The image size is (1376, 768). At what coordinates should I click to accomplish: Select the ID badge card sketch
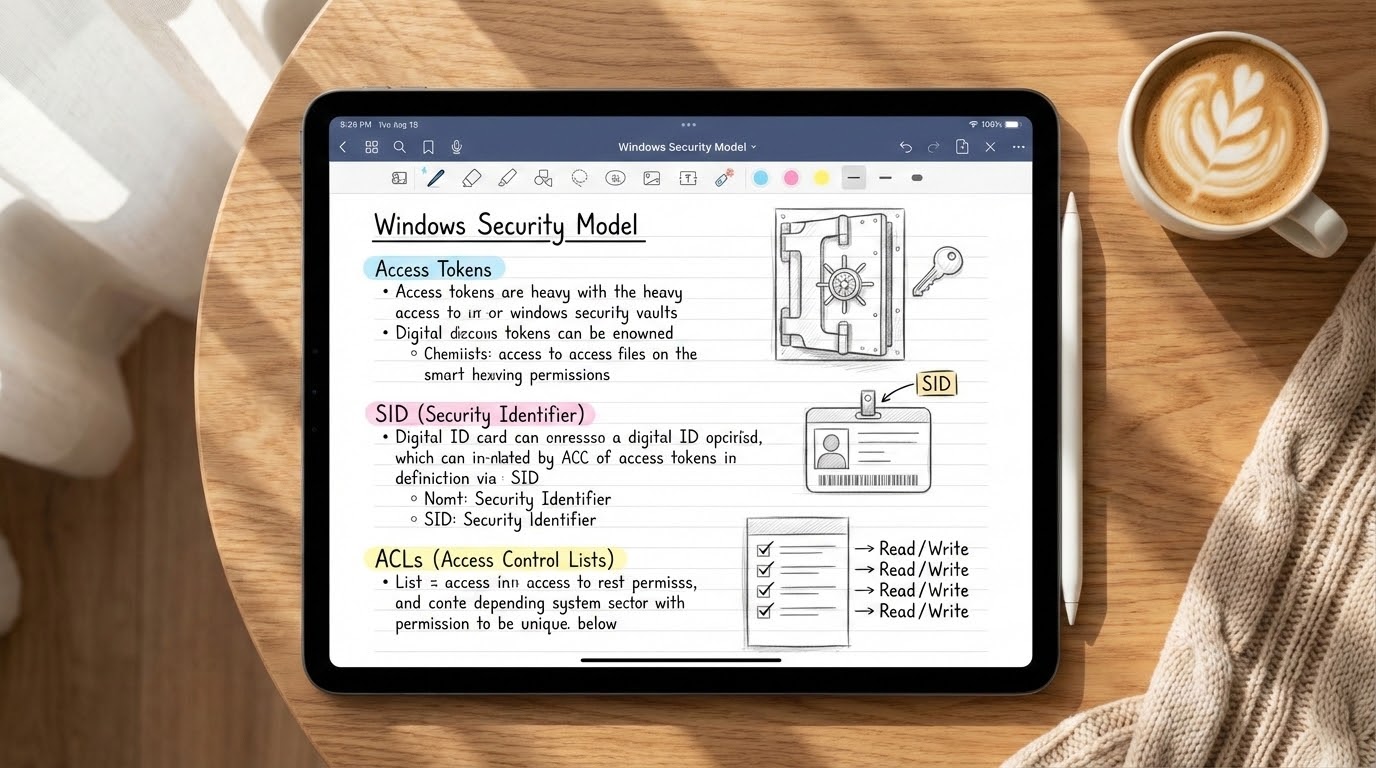tap(868, 442)
